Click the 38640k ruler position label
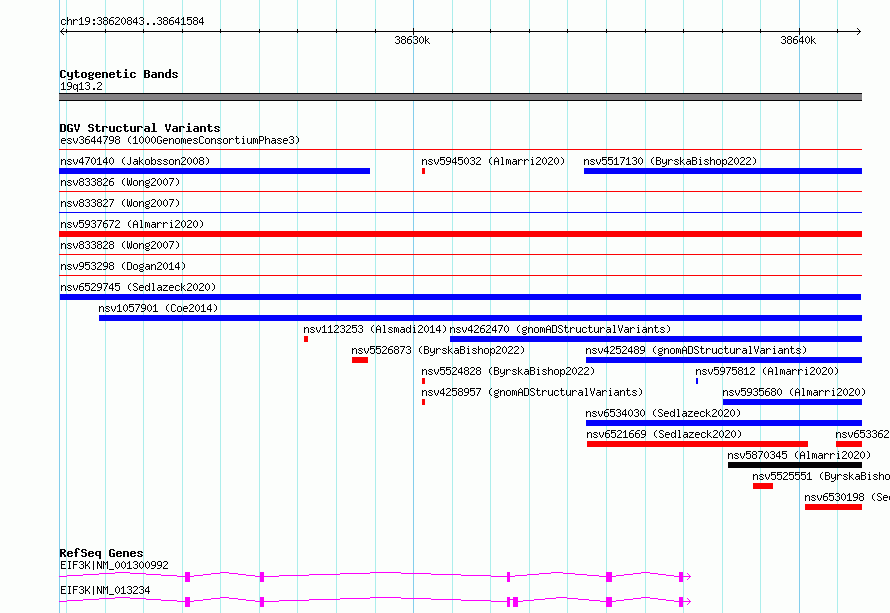 (x=798, y=40)
